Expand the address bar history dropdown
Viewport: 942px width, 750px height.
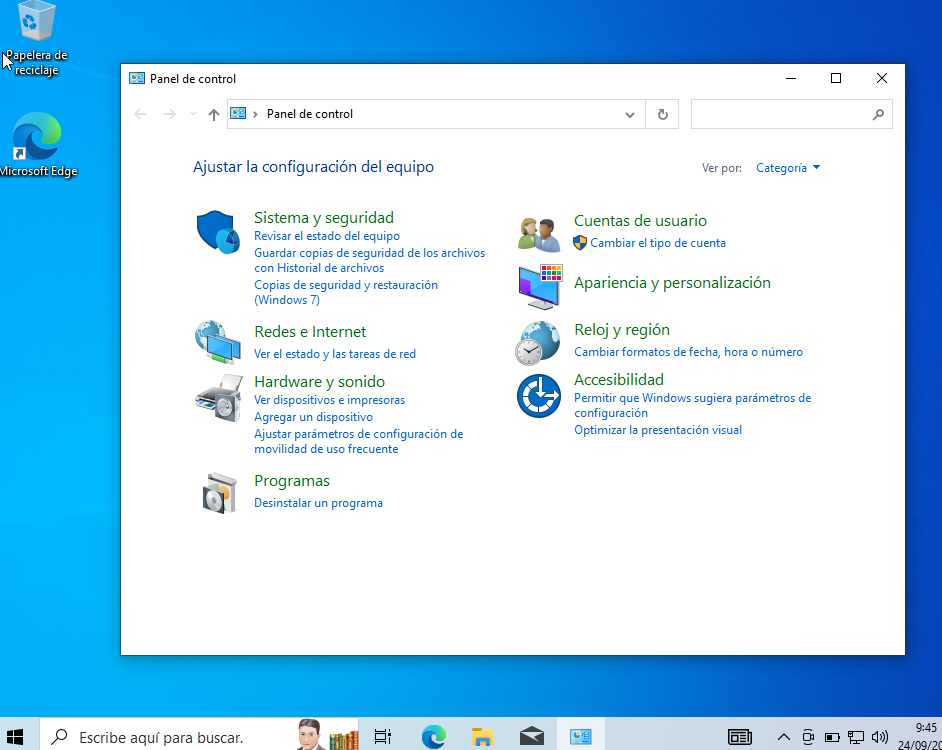click(630, 114)
